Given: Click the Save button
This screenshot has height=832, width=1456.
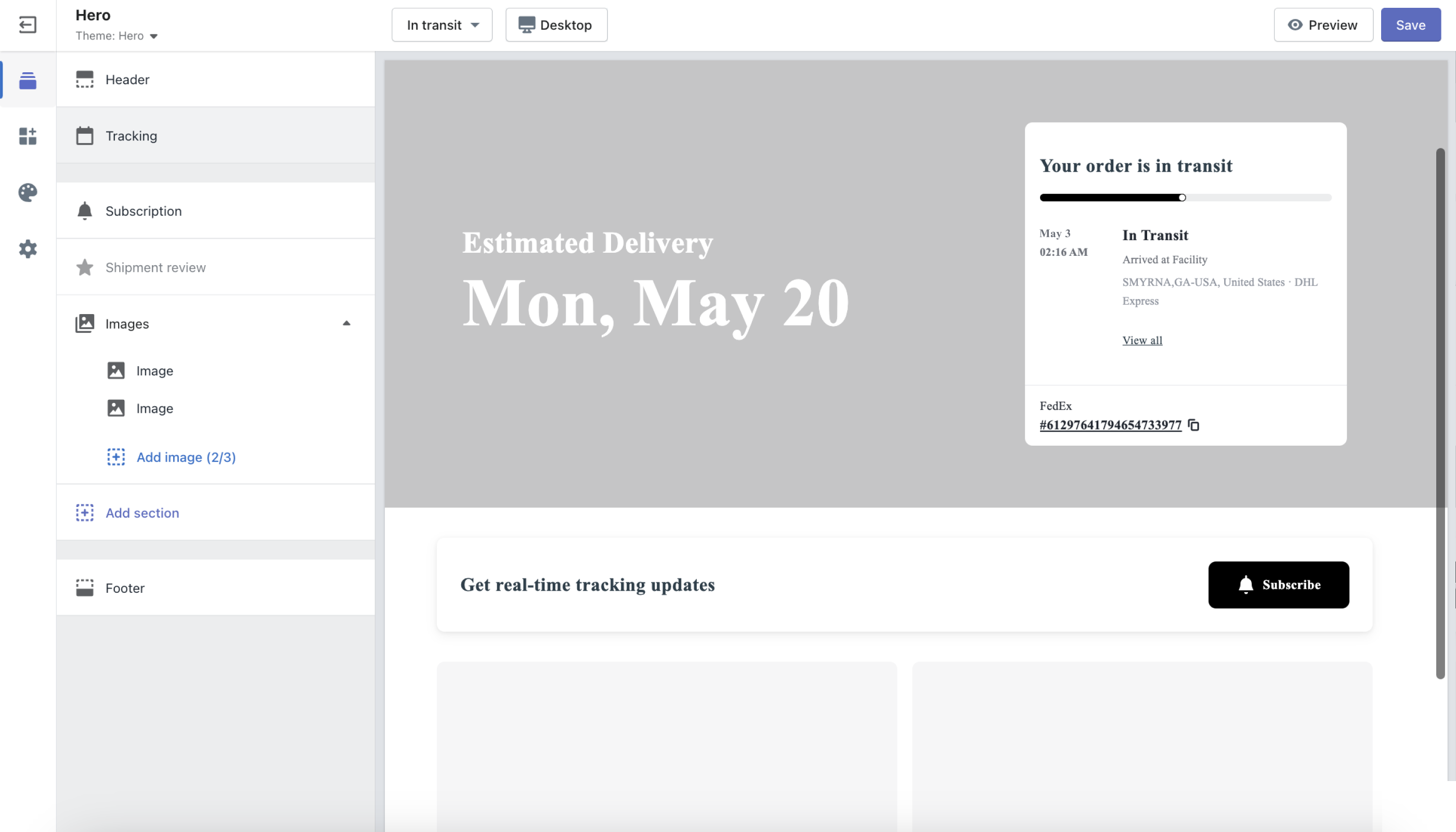Looking at the screenshot, I should [1410, 25].
